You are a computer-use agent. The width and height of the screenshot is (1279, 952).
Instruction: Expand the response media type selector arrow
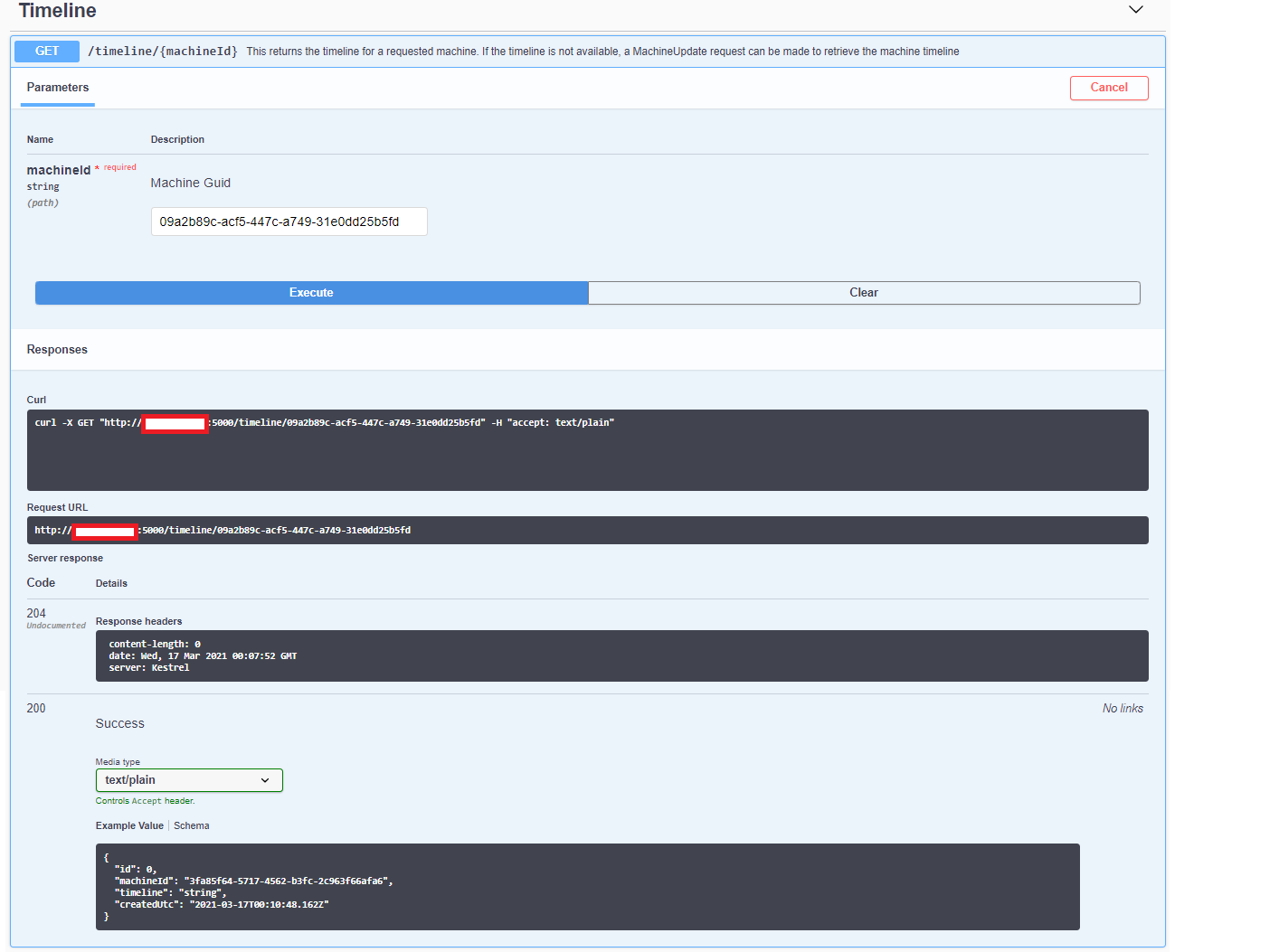[x=265, y=779]
